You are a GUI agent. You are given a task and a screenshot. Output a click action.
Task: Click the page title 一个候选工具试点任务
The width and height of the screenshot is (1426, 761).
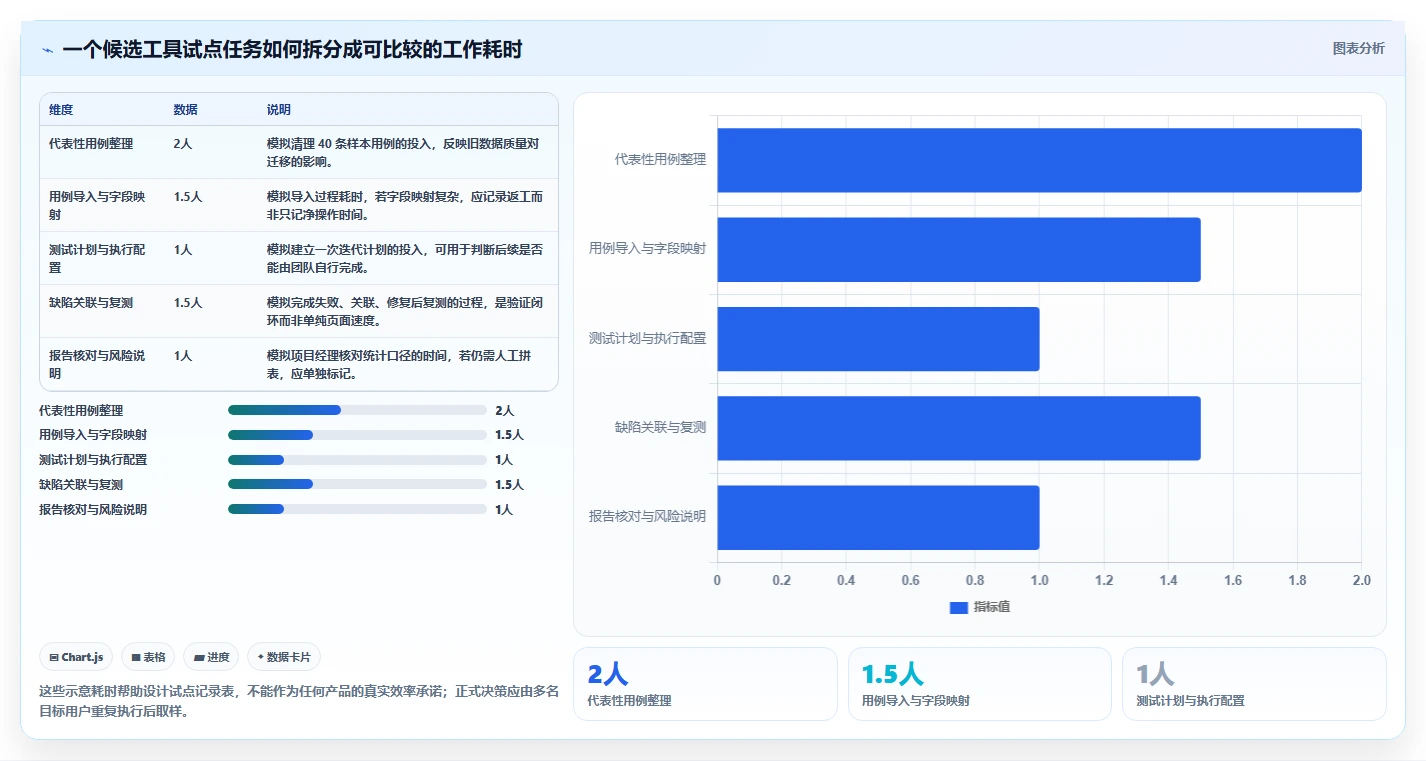(292, 50)
